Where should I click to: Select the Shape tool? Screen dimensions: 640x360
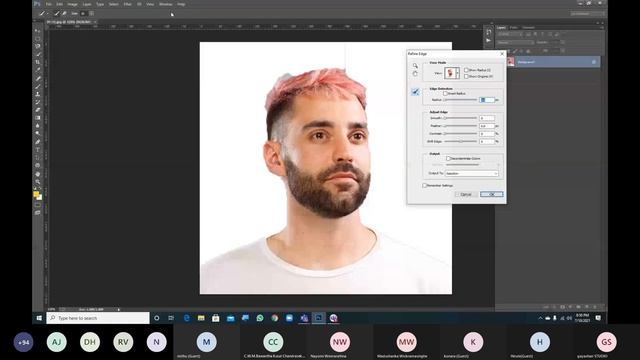(38, 165)
